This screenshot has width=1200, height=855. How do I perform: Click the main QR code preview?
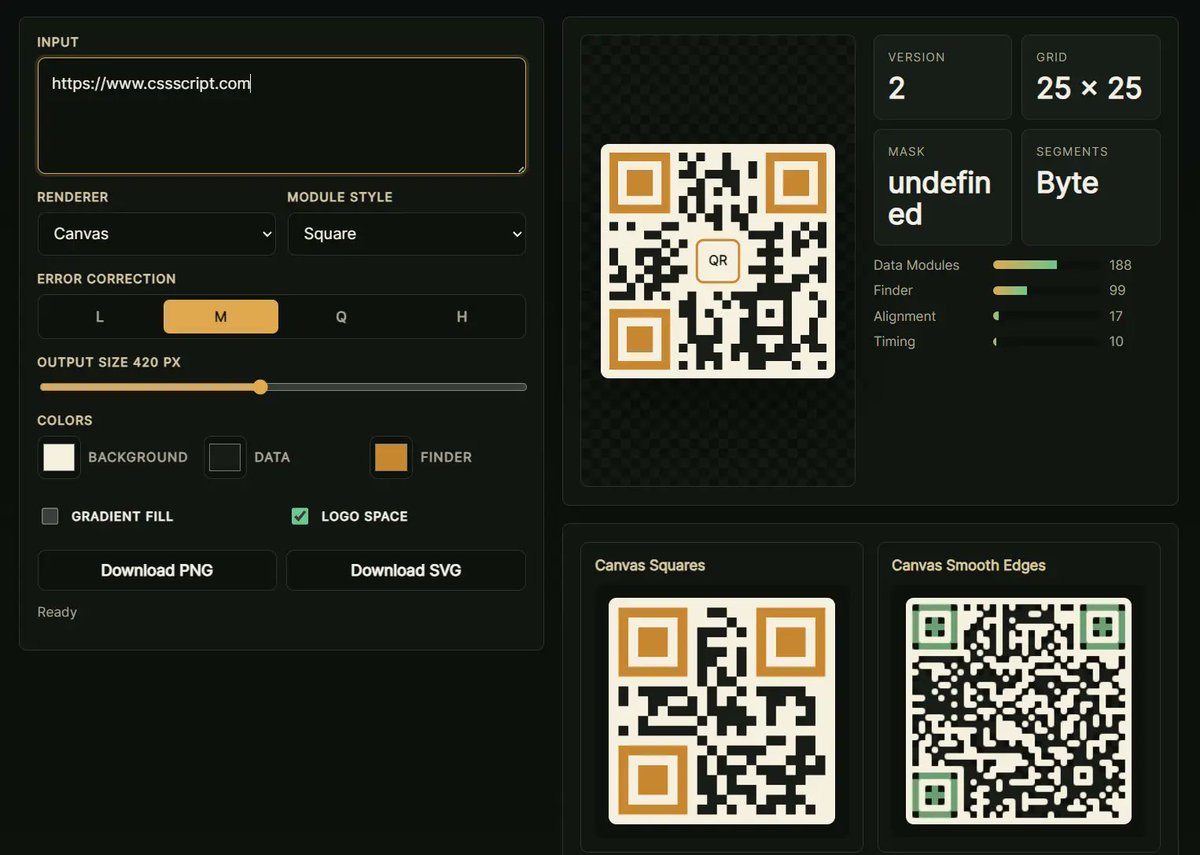tap(718, 261)
